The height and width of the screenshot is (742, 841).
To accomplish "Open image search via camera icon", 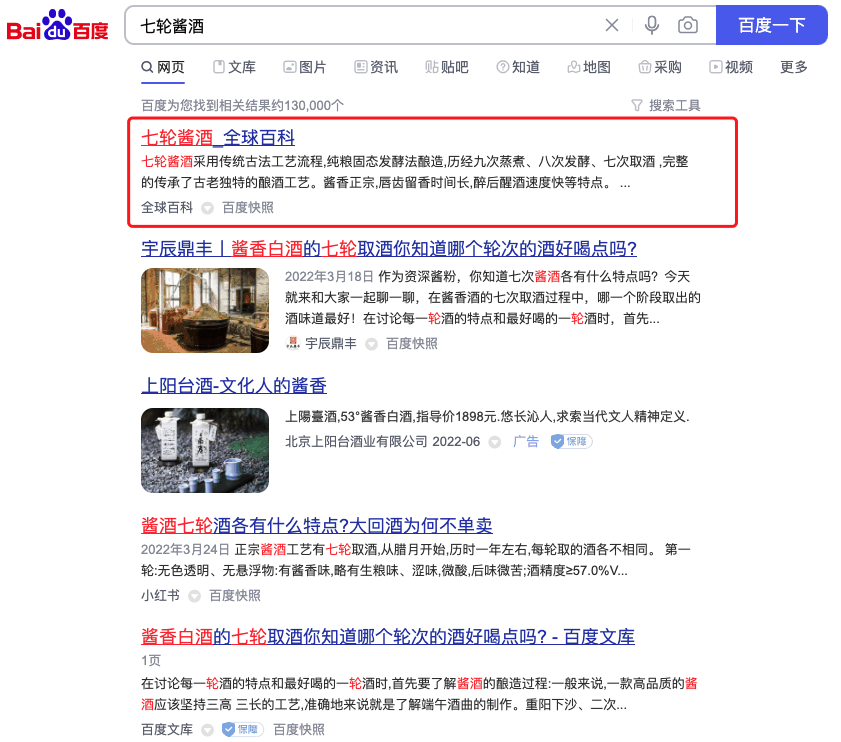I will click(688, 25).
